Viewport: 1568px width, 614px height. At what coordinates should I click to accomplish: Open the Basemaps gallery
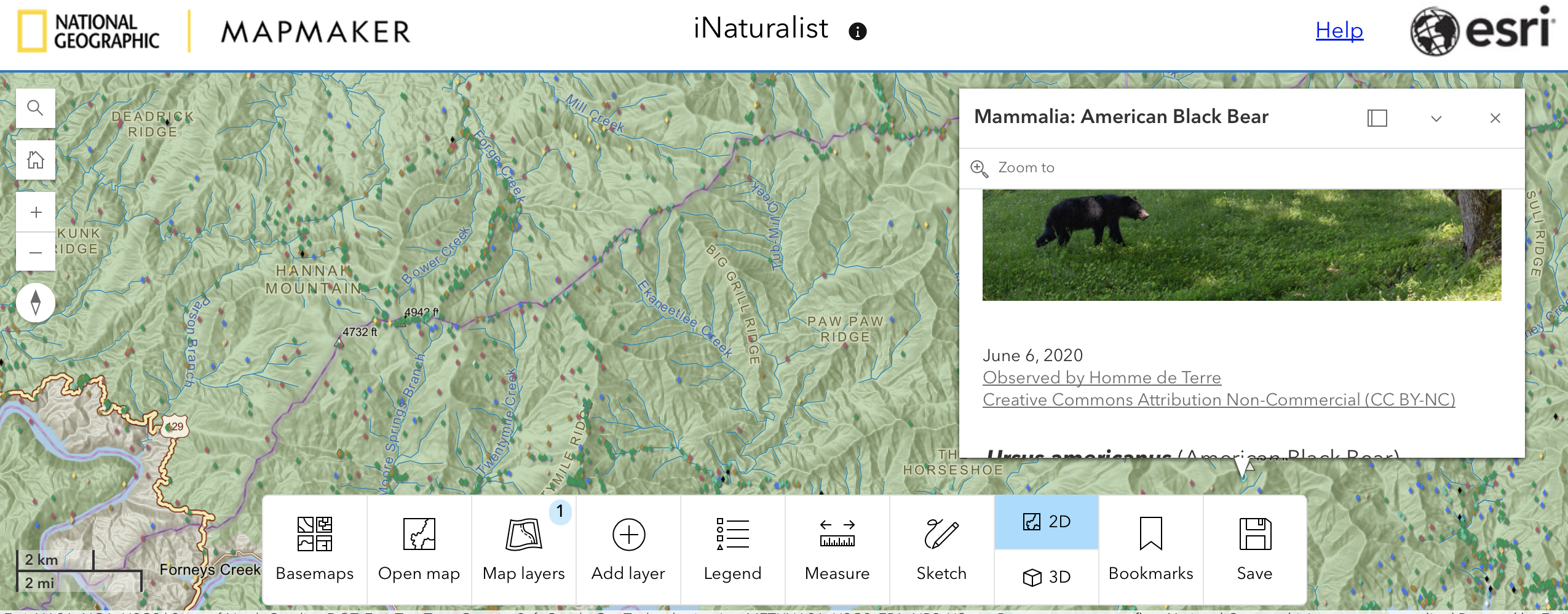(315, 549)
